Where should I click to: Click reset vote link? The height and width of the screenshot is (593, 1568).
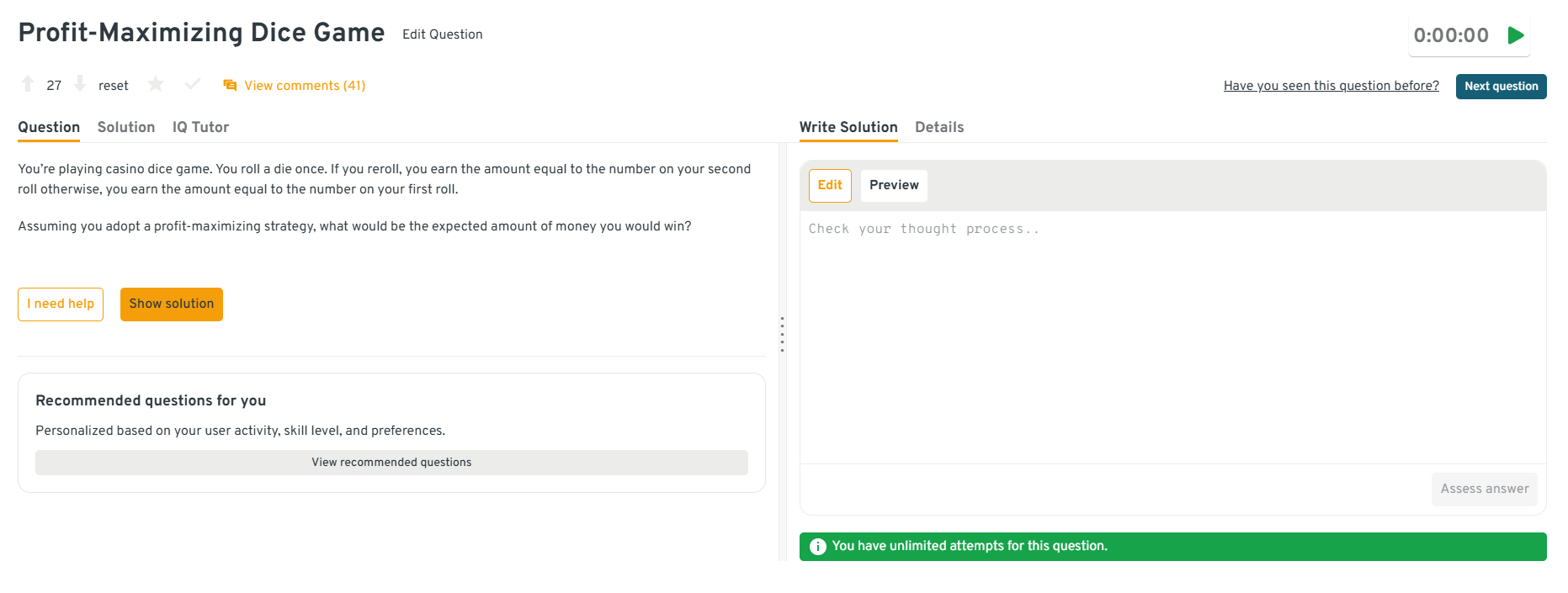[114, 86]
